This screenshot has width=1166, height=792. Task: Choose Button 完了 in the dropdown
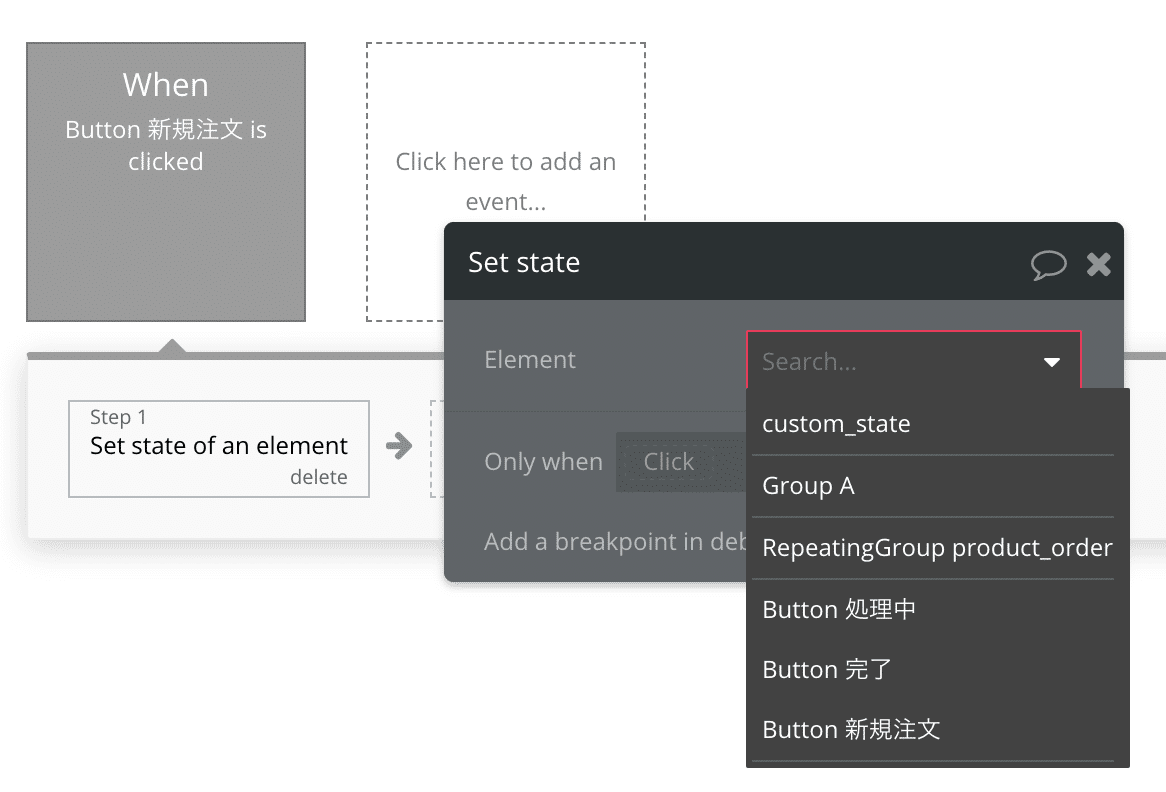click(x=826, y=669)
